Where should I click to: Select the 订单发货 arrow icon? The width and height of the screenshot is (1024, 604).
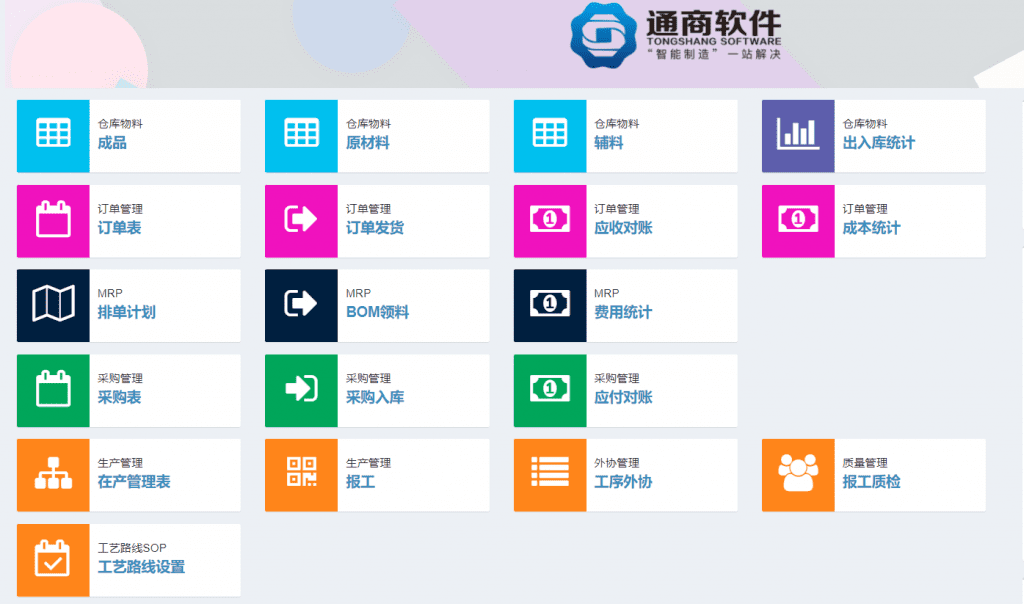click(301, 220)
